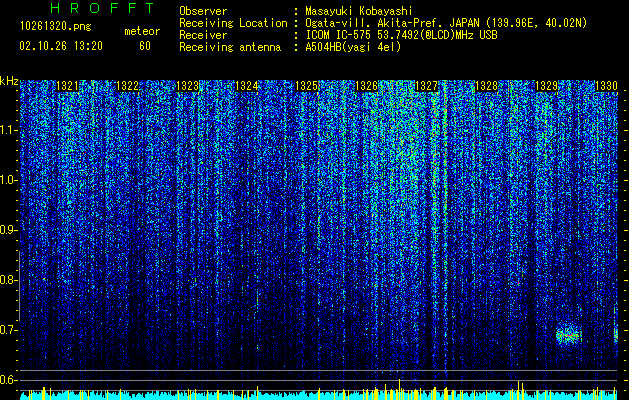Click the Ogata-vill. Akita-Pref. receiving location text

446,23
